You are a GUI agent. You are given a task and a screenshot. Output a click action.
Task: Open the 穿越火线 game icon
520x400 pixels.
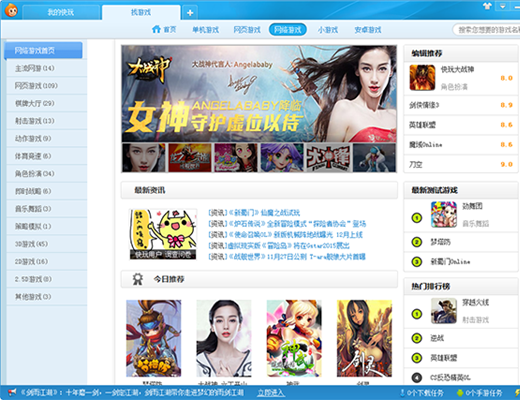444,311
